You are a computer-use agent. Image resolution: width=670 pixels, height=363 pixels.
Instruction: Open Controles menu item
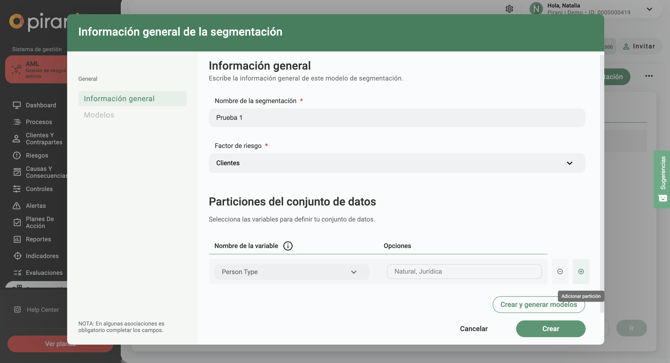coord(39,189)
